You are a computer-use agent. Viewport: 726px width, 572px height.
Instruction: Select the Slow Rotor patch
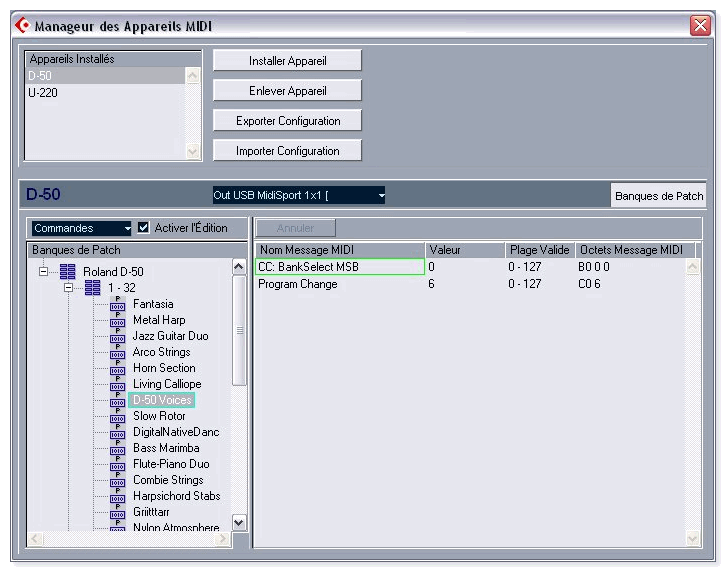point(159,416)
